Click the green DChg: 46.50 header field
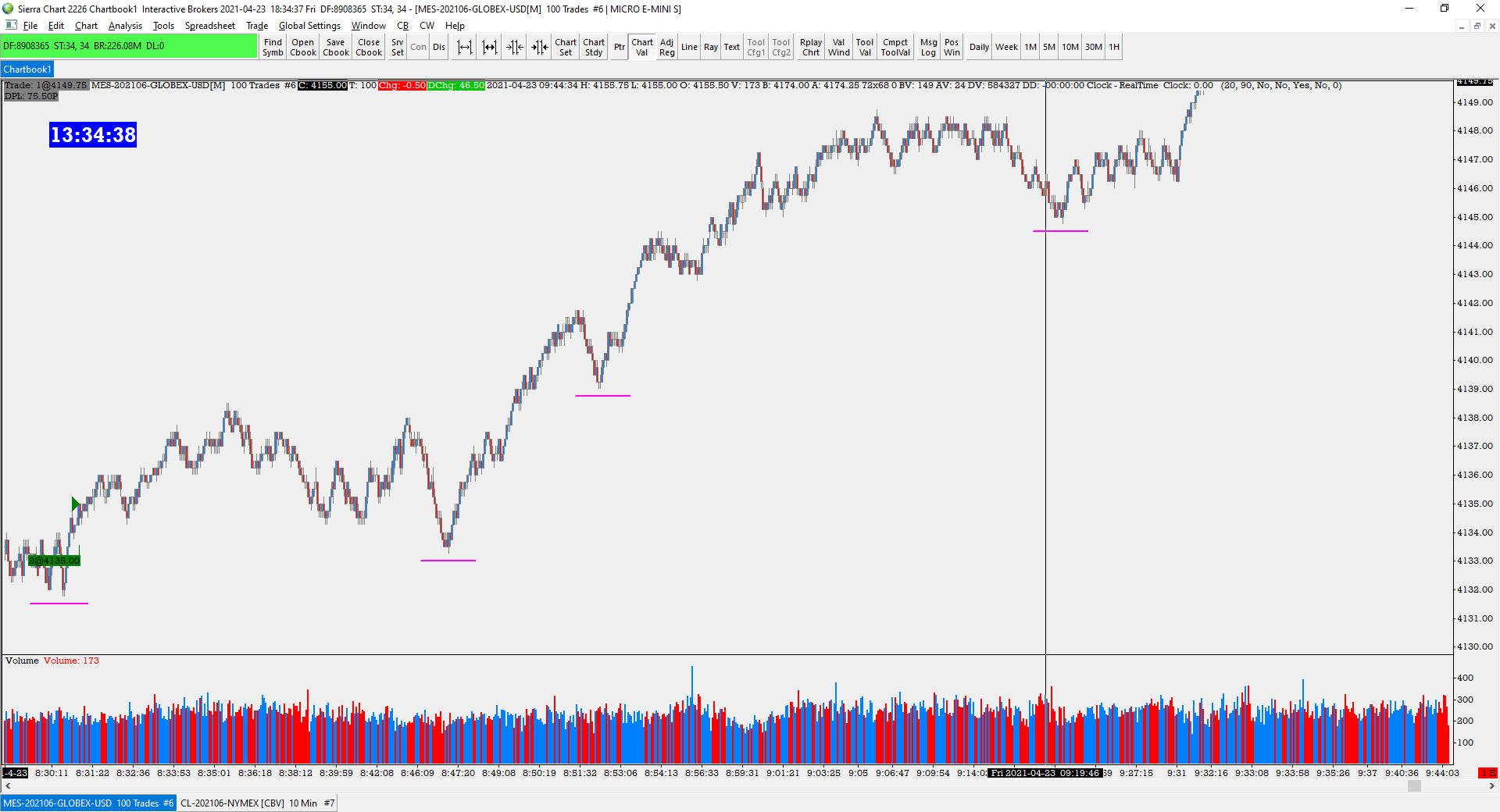 click(456, 85)
